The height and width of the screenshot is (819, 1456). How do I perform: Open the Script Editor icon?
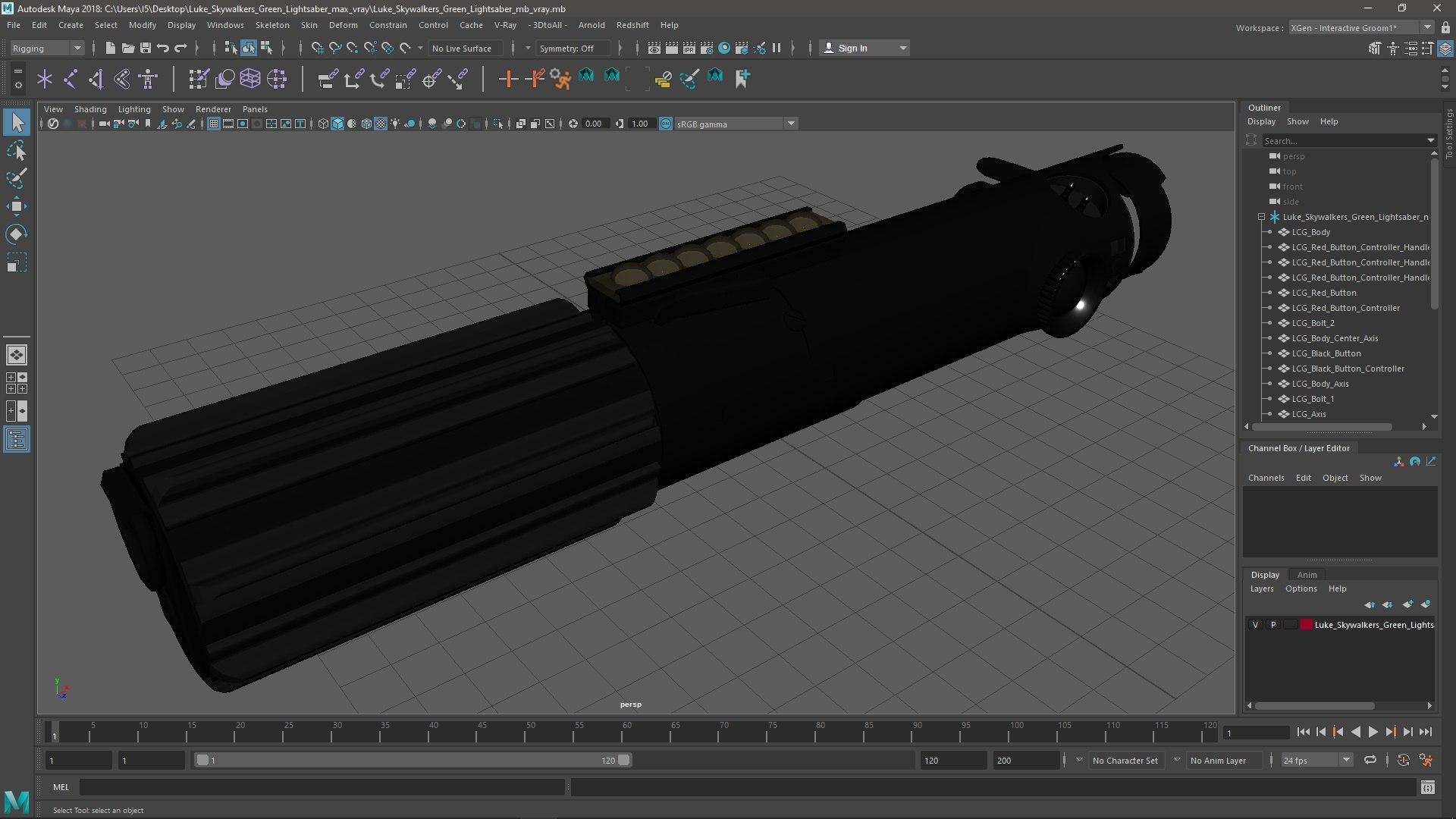click(1428, 787)
